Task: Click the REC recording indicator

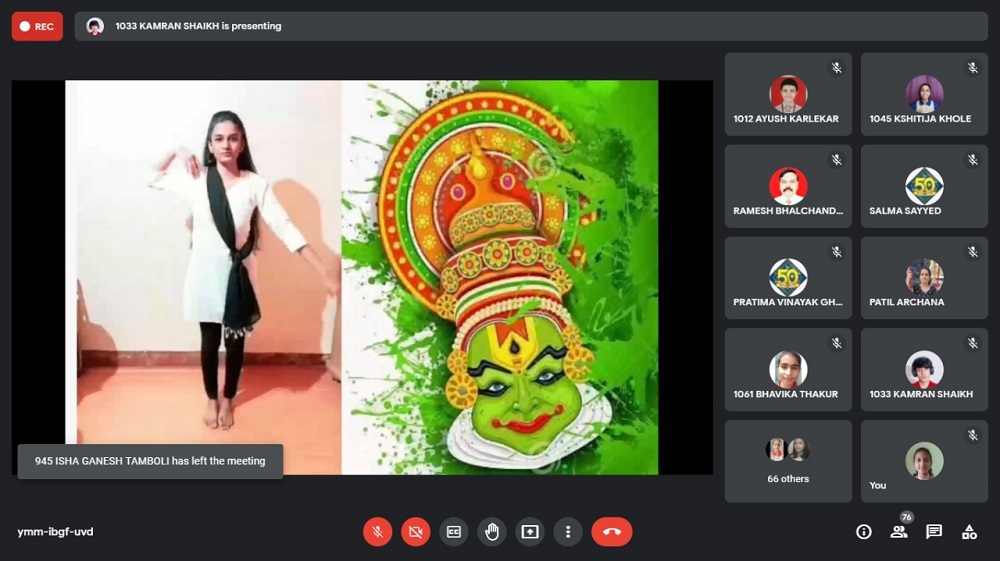Action: tap(37, 26)
